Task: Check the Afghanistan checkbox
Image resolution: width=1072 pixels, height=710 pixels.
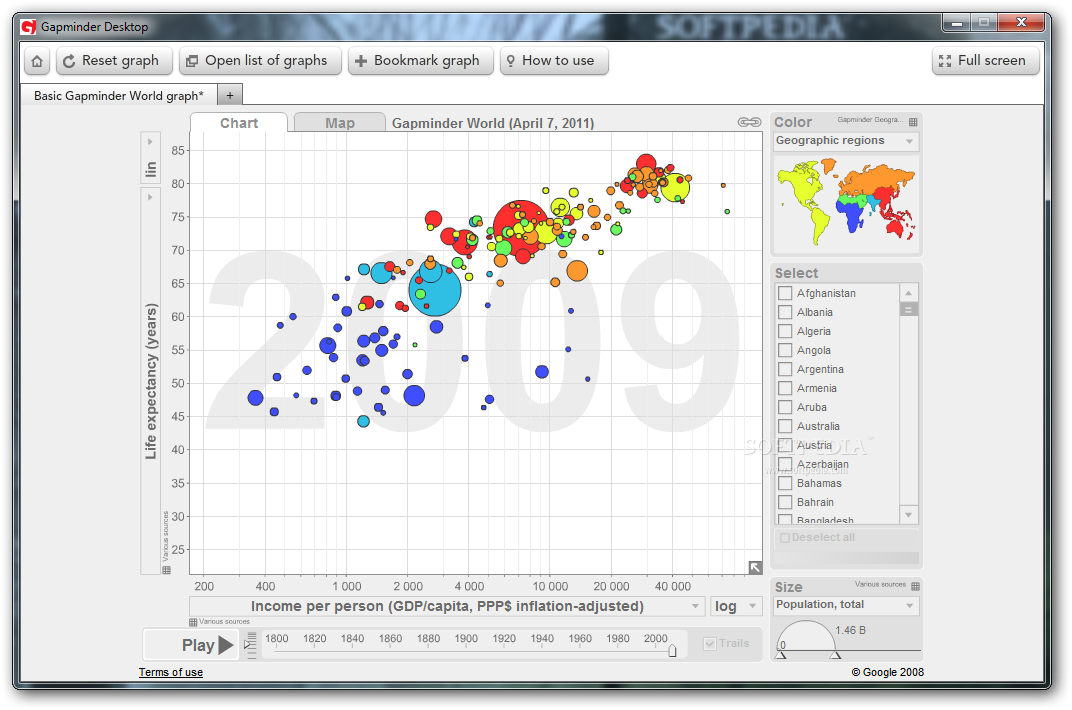Action: click(785, 293)
